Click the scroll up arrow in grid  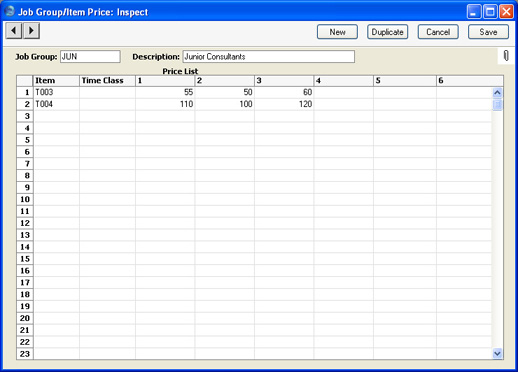(497, 93)
